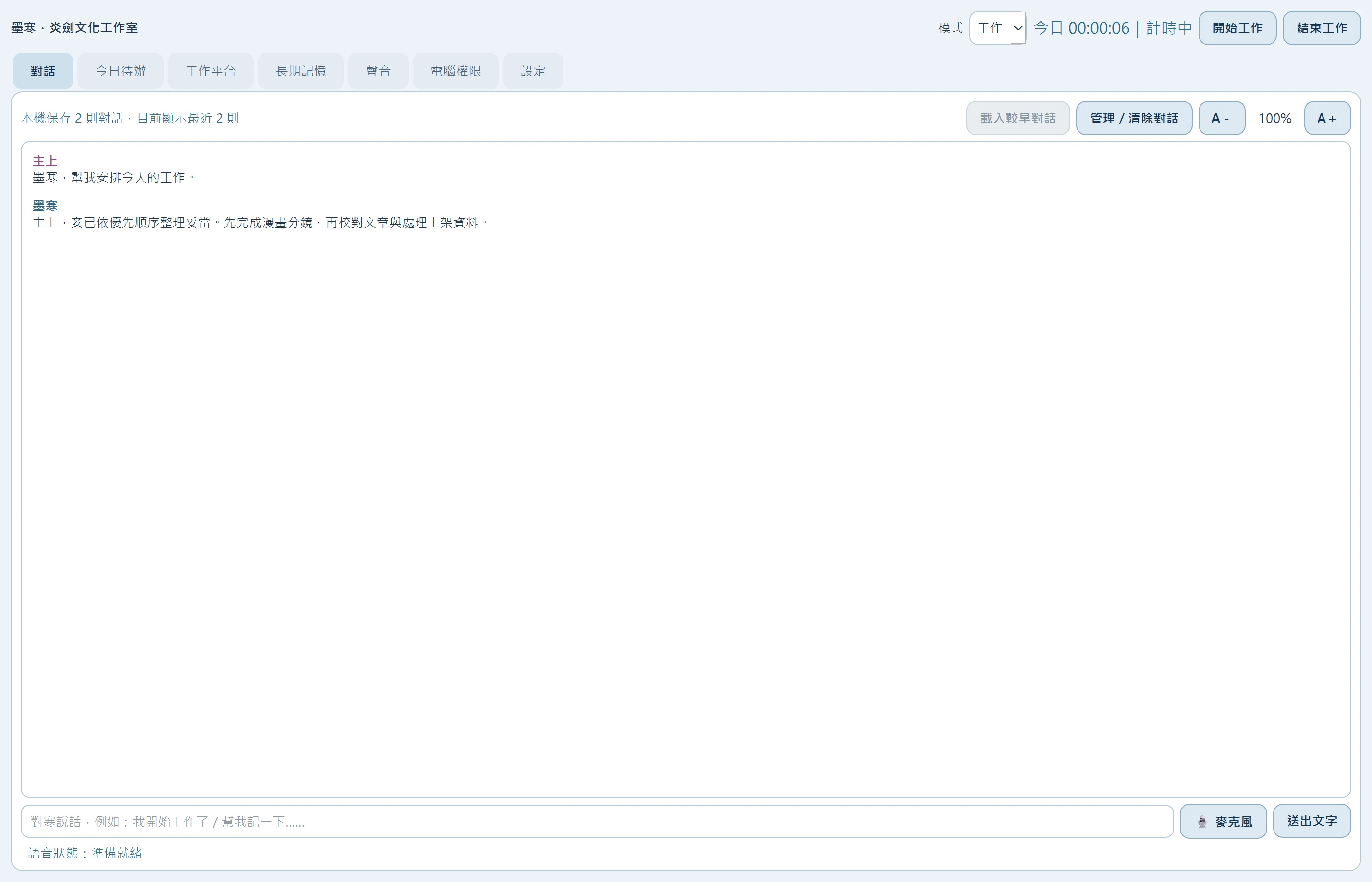Viewport: 1372px width, 882px height.
Task: Switch to the 長期記憶 tab
Action: [301, 71]
